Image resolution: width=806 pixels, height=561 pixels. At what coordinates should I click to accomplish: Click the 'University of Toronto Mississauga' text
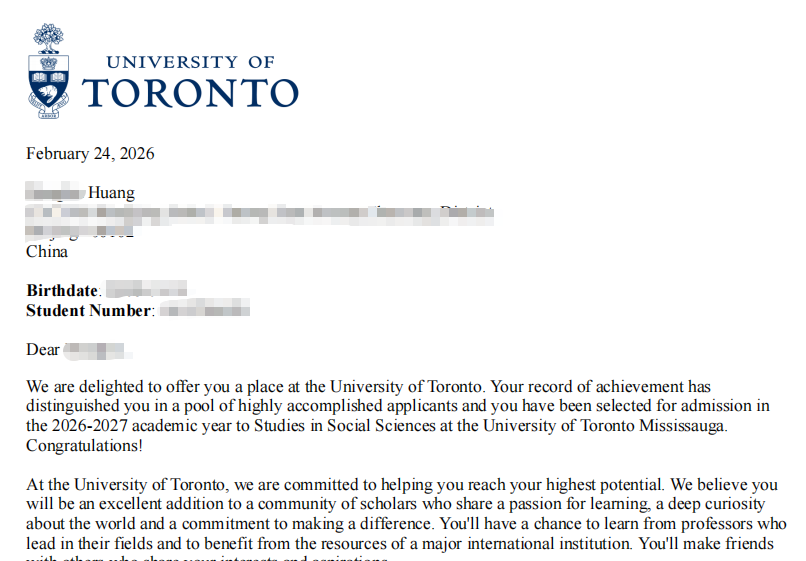603,426
